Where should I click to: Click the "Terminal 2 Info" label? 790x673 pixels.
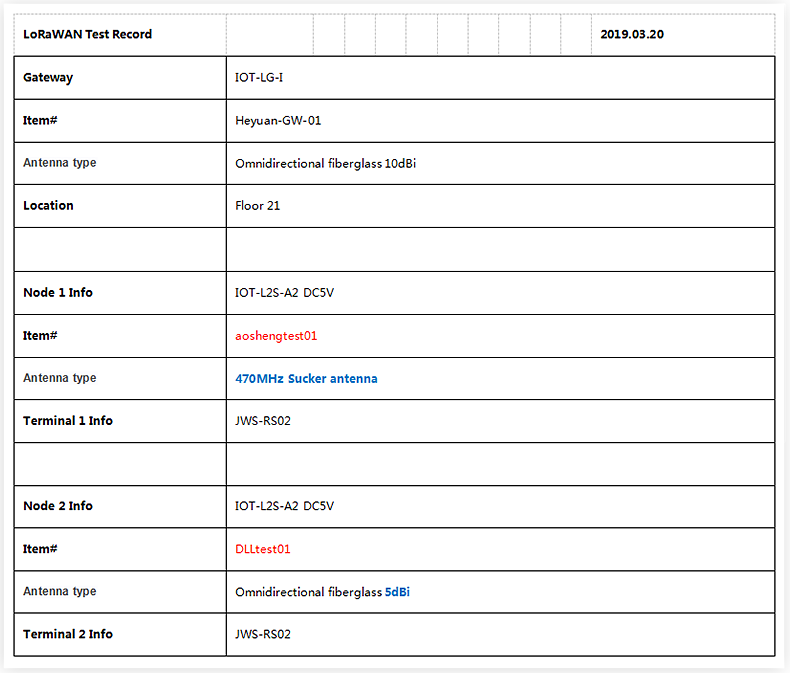68,634
